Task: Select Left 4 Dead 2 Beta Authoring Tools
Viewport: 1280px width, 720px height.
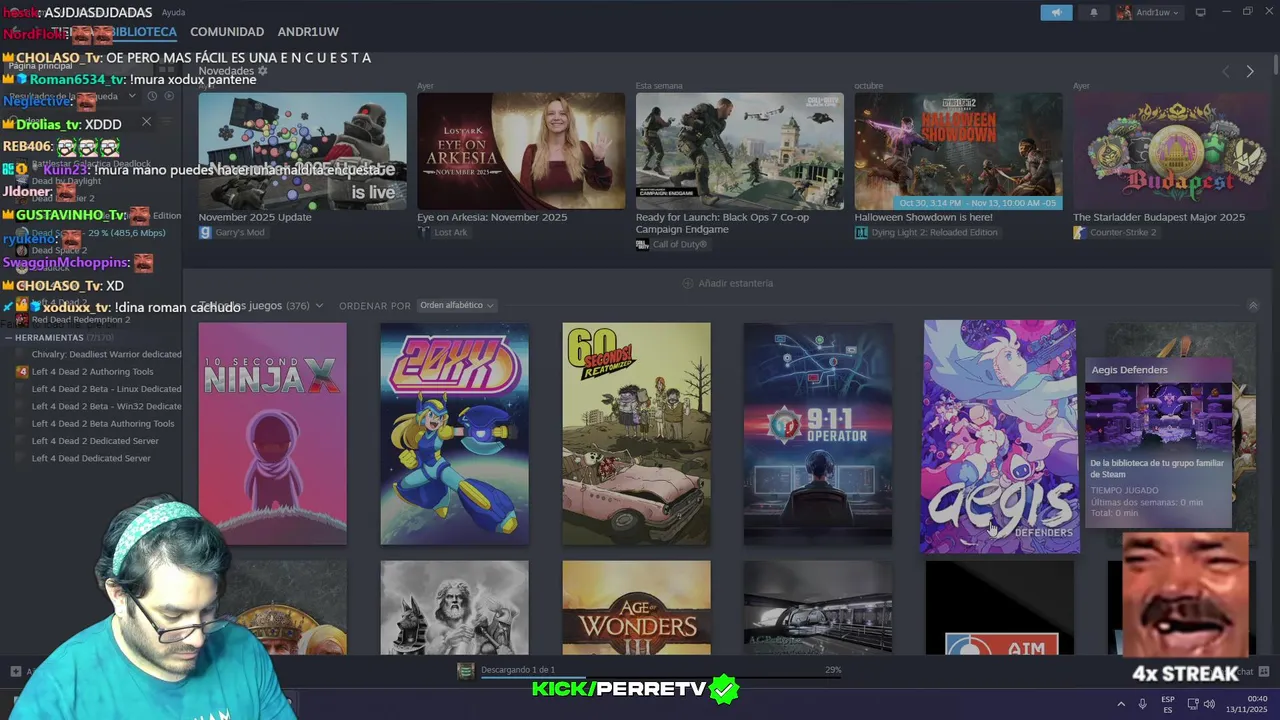Action: [x=103, y=423]
